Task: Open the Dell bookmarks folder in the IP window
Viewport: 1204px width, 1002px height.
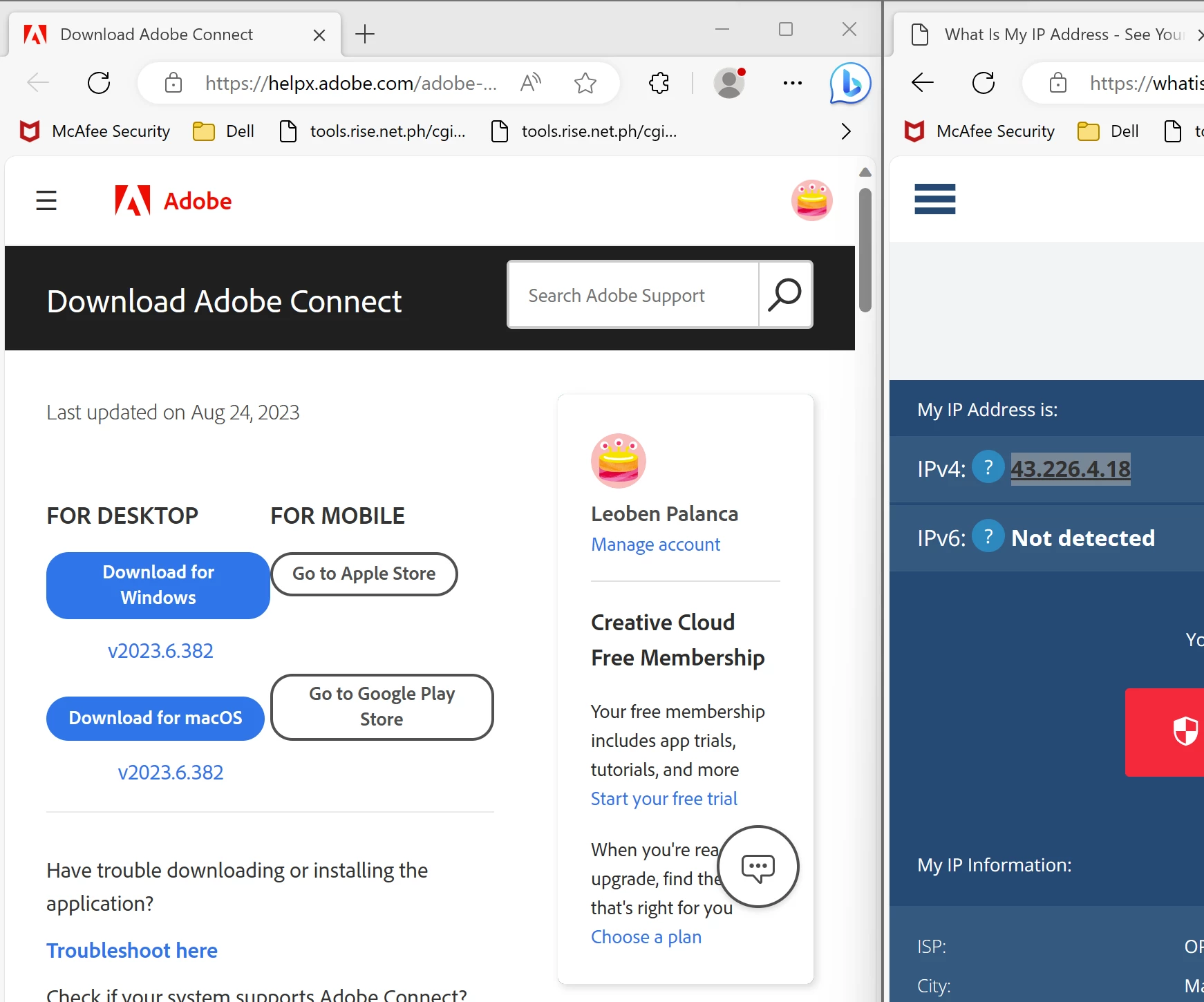Action: click(x=1109, y=131)
